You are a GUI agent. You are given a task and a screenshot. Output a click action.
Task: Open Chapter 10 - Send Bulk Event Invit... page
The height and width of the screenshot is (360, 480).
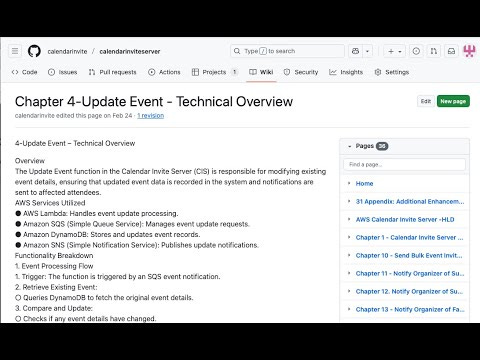(409, 255)
